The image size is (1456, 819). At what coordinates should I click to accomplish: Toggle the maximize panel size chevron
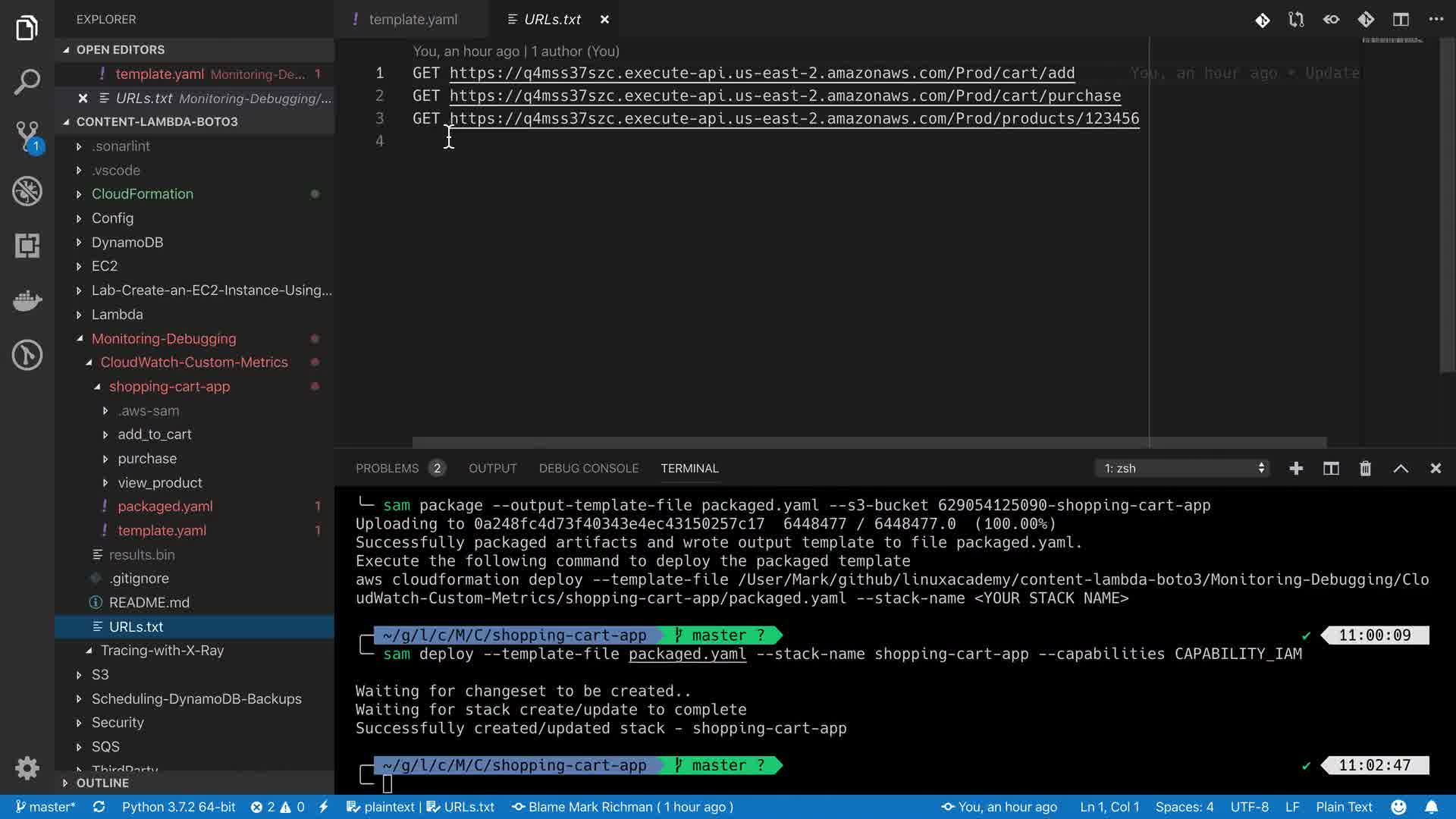[x=1401, y=469]
